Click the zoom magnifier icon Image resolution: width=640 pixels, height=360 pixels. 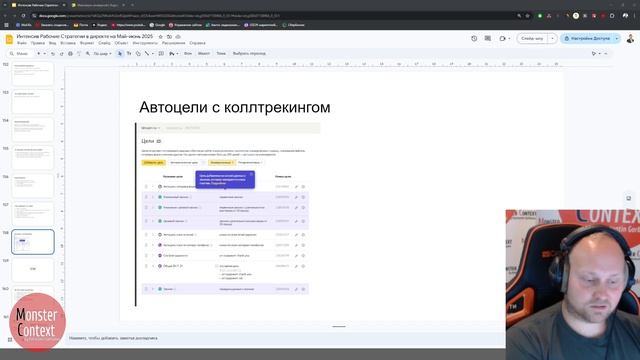tap(88, 53)
